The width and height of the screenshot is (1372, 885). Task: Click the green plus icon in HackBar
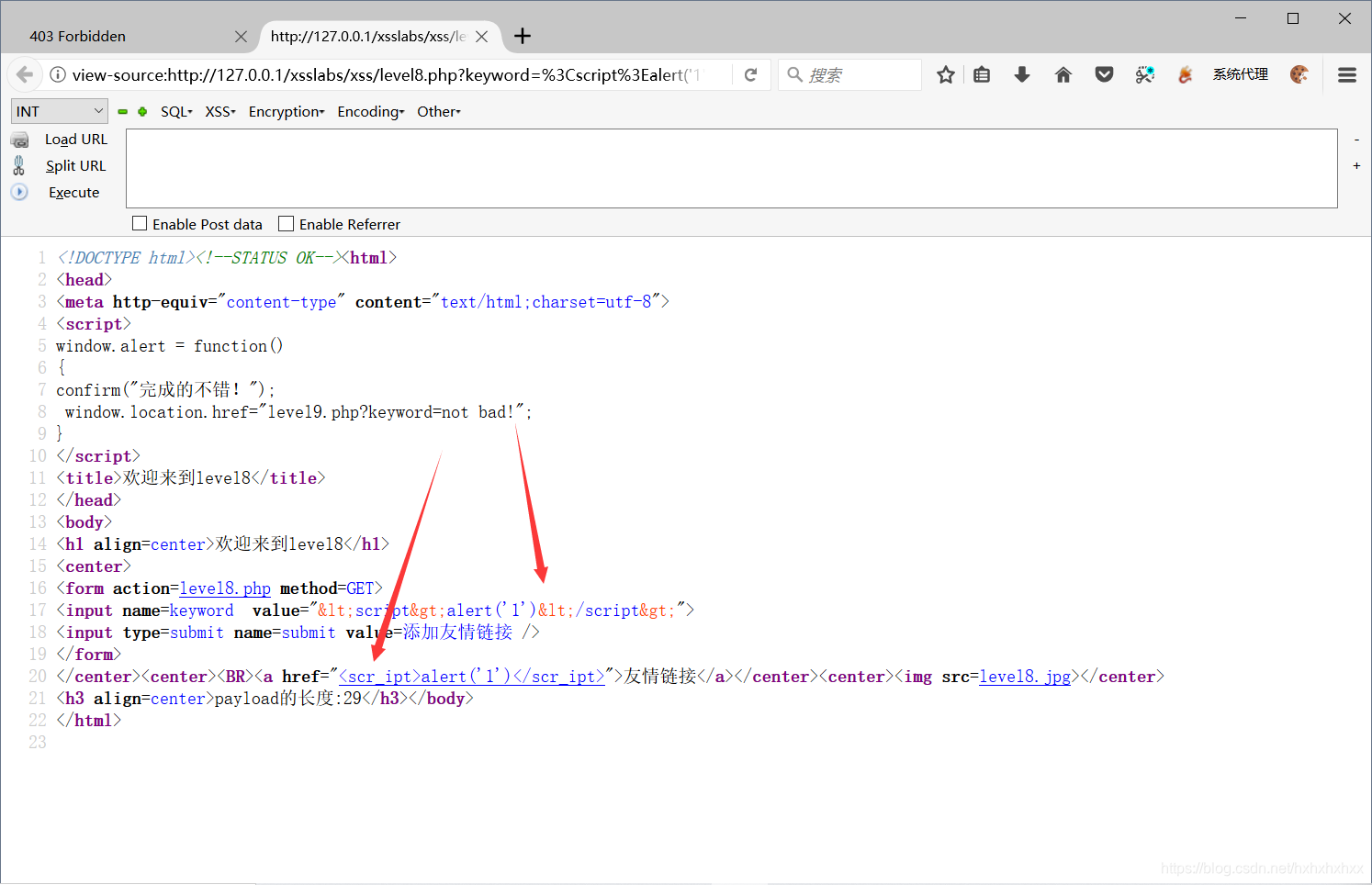(142, 112)
